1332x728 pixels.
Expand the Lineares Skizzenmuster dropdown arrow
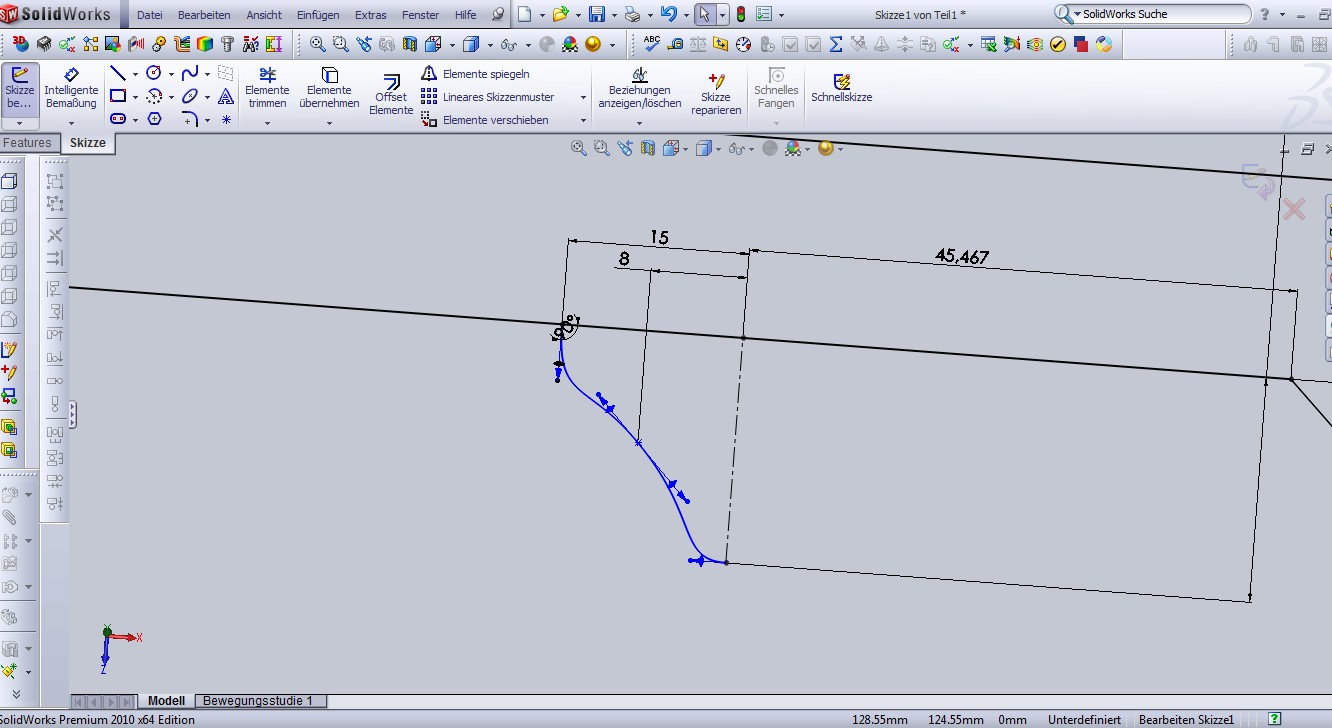tap(583, 97)
